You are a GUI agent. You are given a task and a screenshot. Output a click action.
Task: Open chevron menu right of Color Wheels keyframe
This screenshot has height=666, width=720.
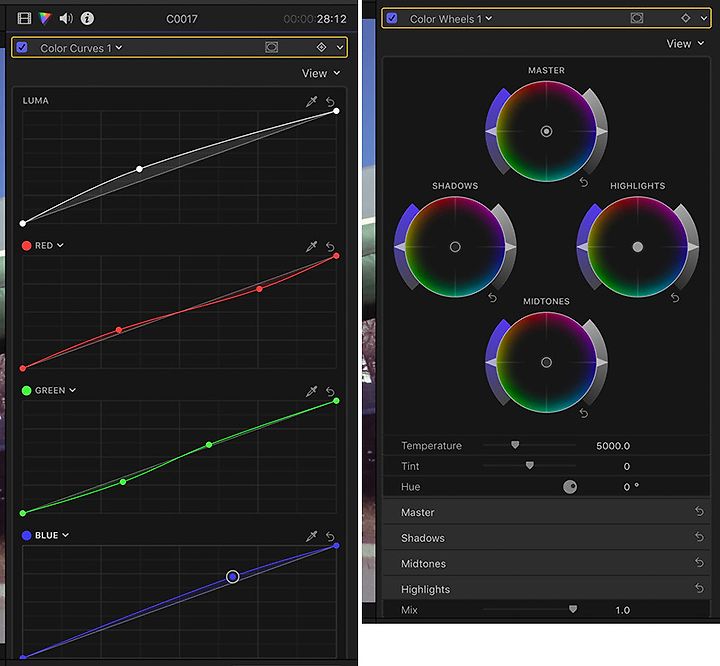704,18
